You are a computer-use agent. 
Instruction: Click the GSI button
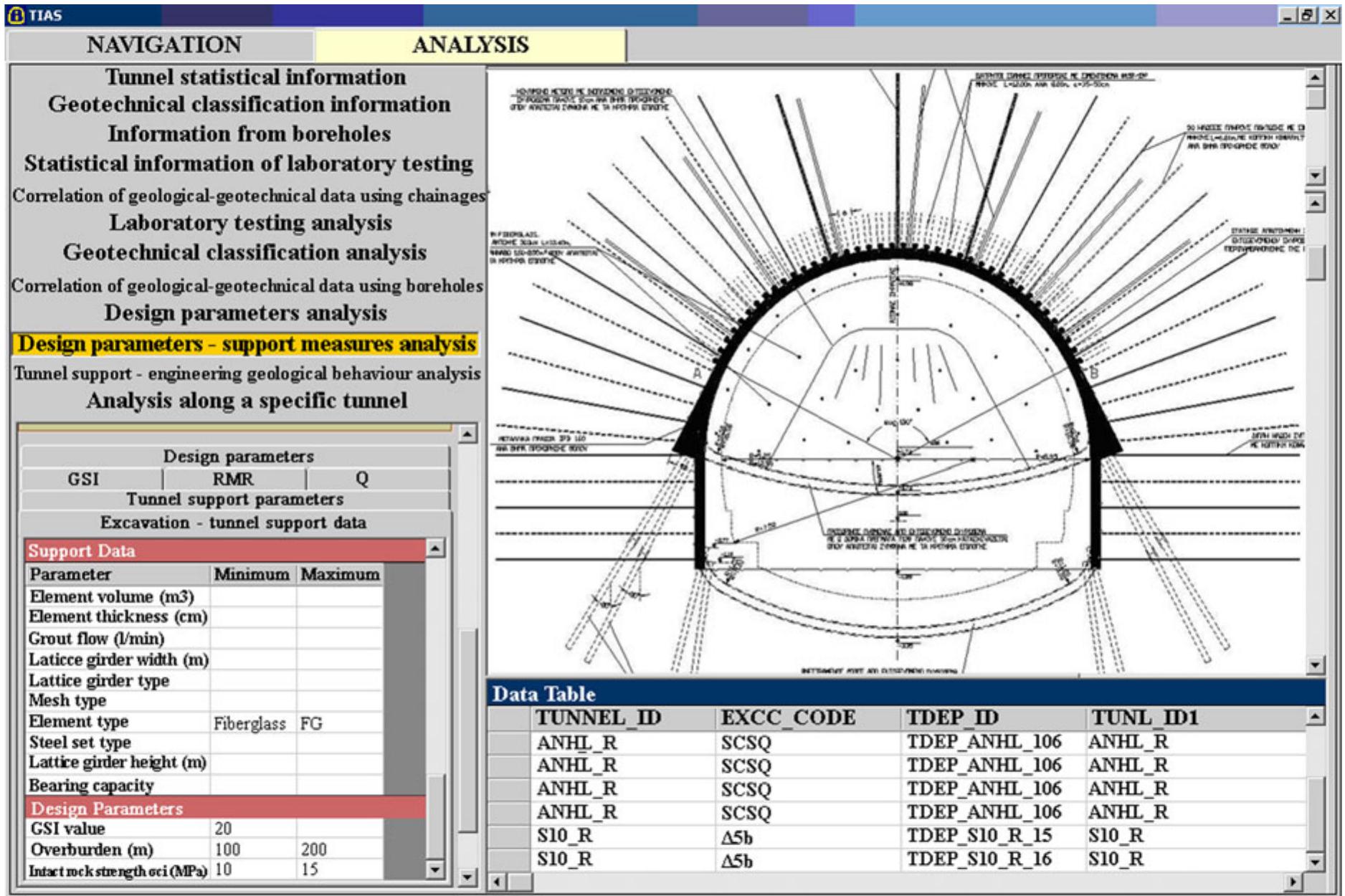click(92, 479)
